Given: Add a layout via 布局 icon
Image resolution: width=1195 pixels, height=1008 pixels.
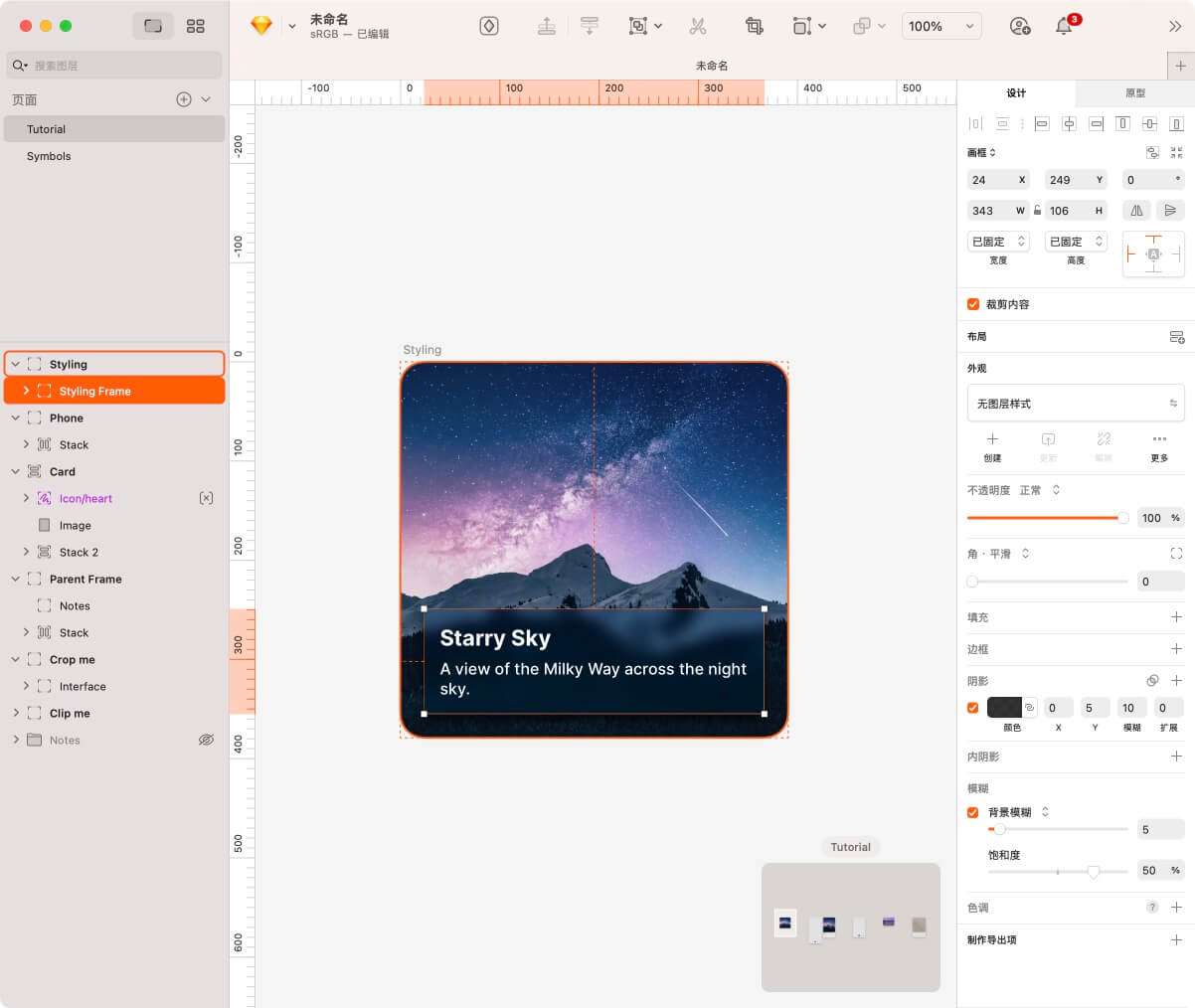Looking at the screenshot, I should pos(1176,337).
